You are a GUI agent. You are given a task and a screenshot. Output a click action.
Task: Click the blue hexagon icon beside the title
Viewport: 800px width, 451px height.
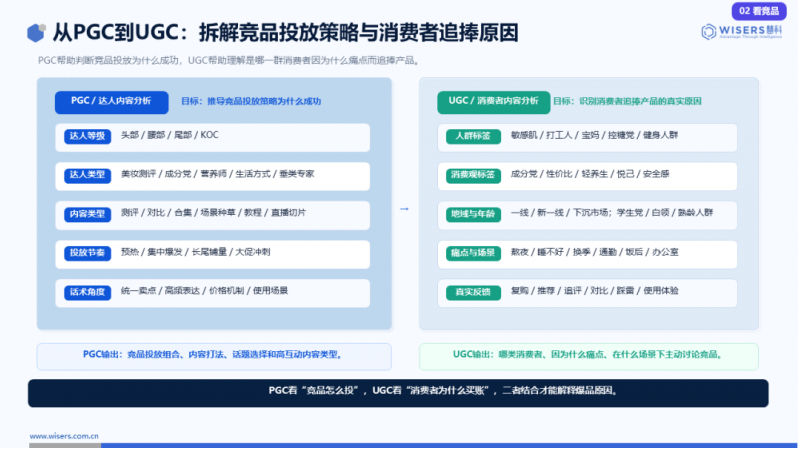click(36, 33)
